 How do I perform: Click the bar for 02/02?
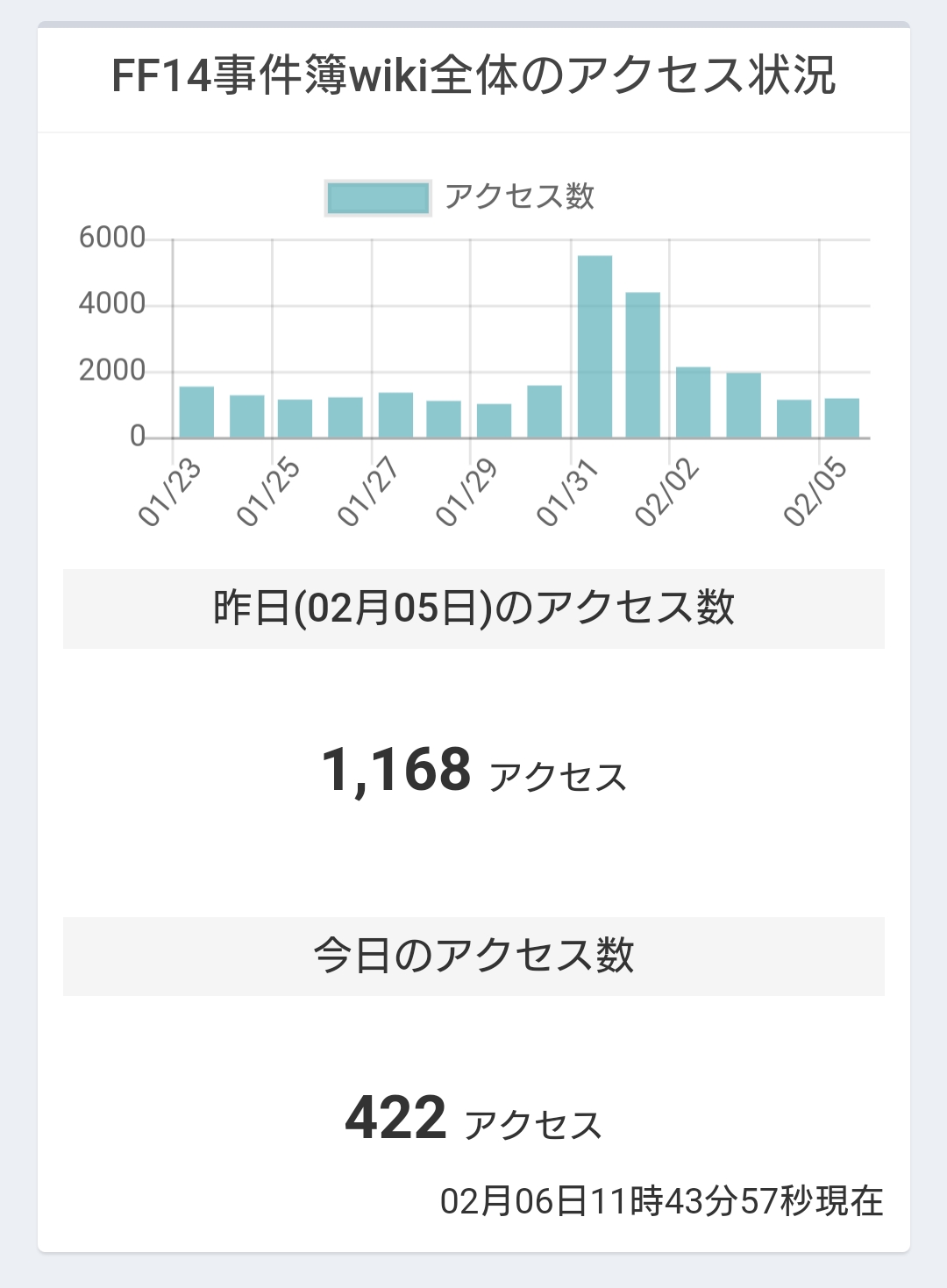pos(693,402)
